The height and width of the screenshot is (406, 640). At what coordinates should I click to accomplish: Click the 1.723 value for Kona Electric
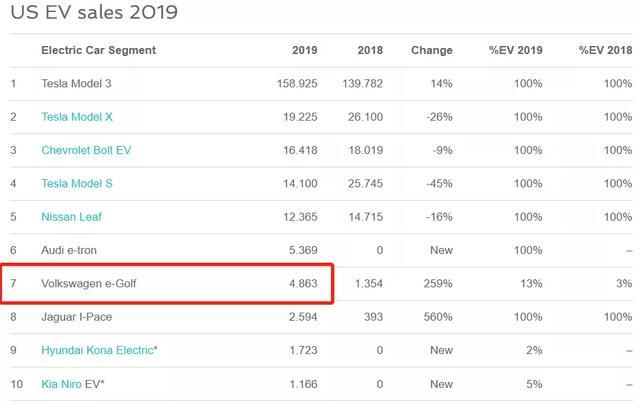pyautogui.click(x=304, y=350)
